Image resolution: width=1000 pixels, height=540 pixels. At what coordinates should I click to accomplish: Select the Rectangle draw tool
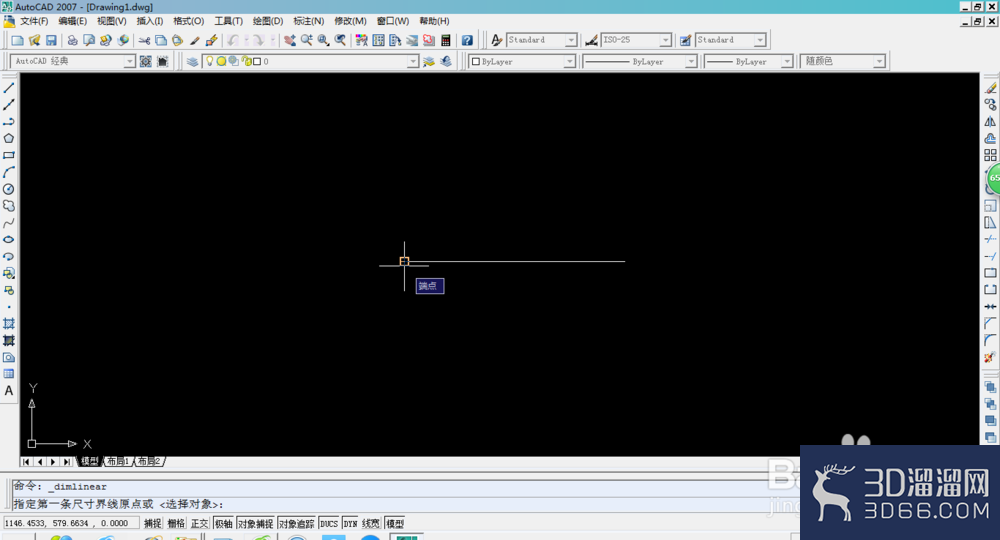[x=9, y=156]
